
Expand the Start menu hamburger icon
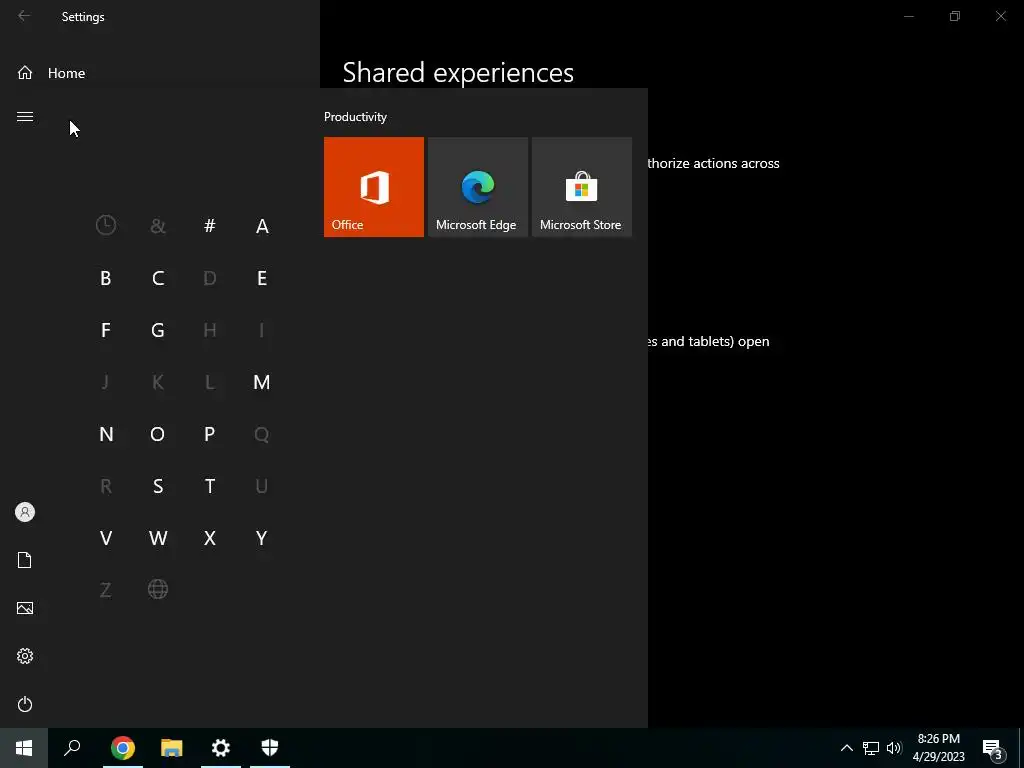pos(25,116)
